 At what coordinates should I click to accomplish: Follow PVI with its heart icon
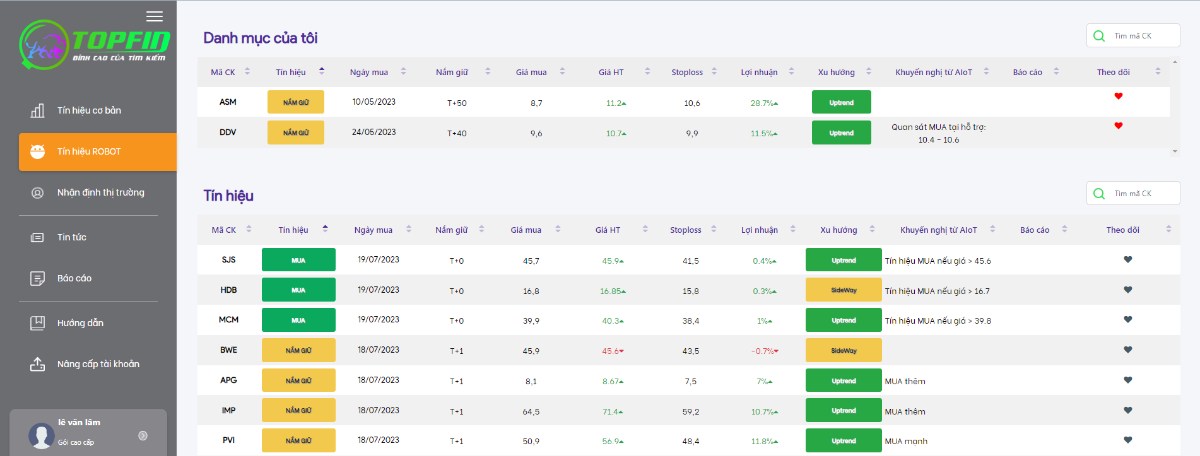[x=1128, y=440]
